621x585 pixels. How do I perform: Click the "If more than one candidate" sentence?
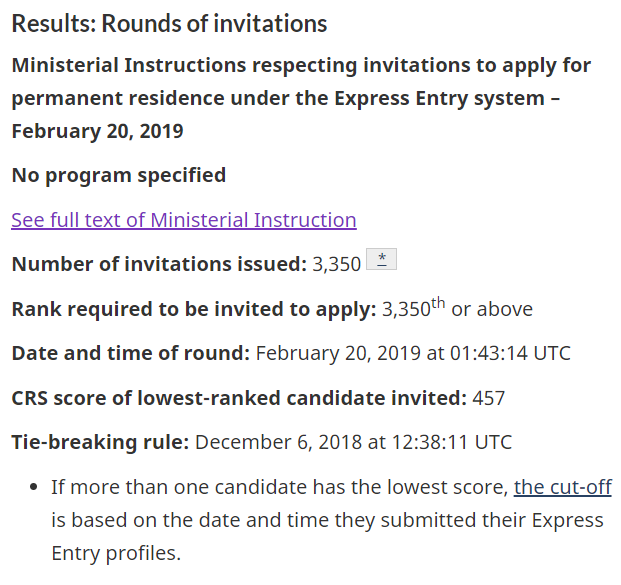(x=280, y=489)
